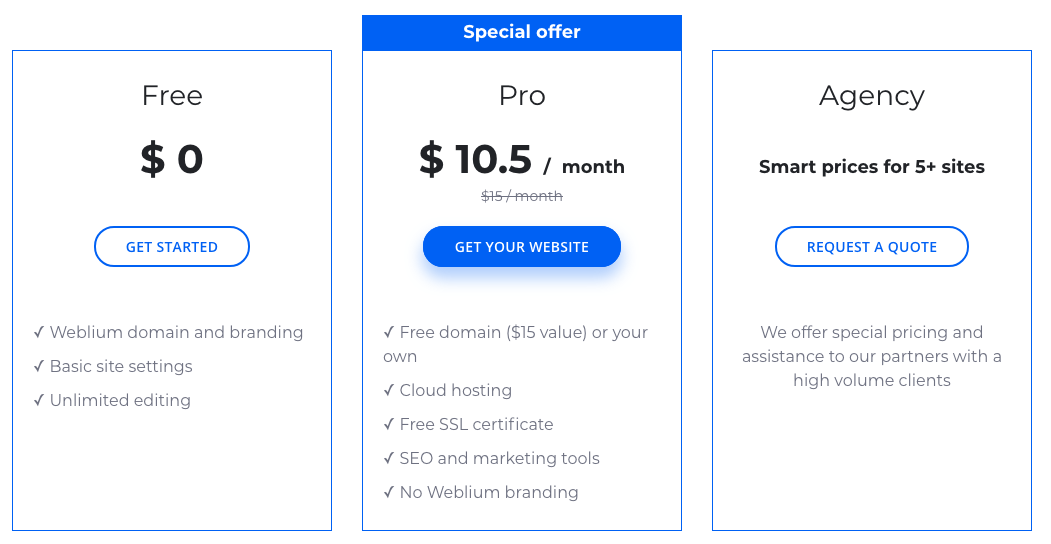Click the Agency plan heading
Screen dimensions: 1051x544
tap(871, 98)
